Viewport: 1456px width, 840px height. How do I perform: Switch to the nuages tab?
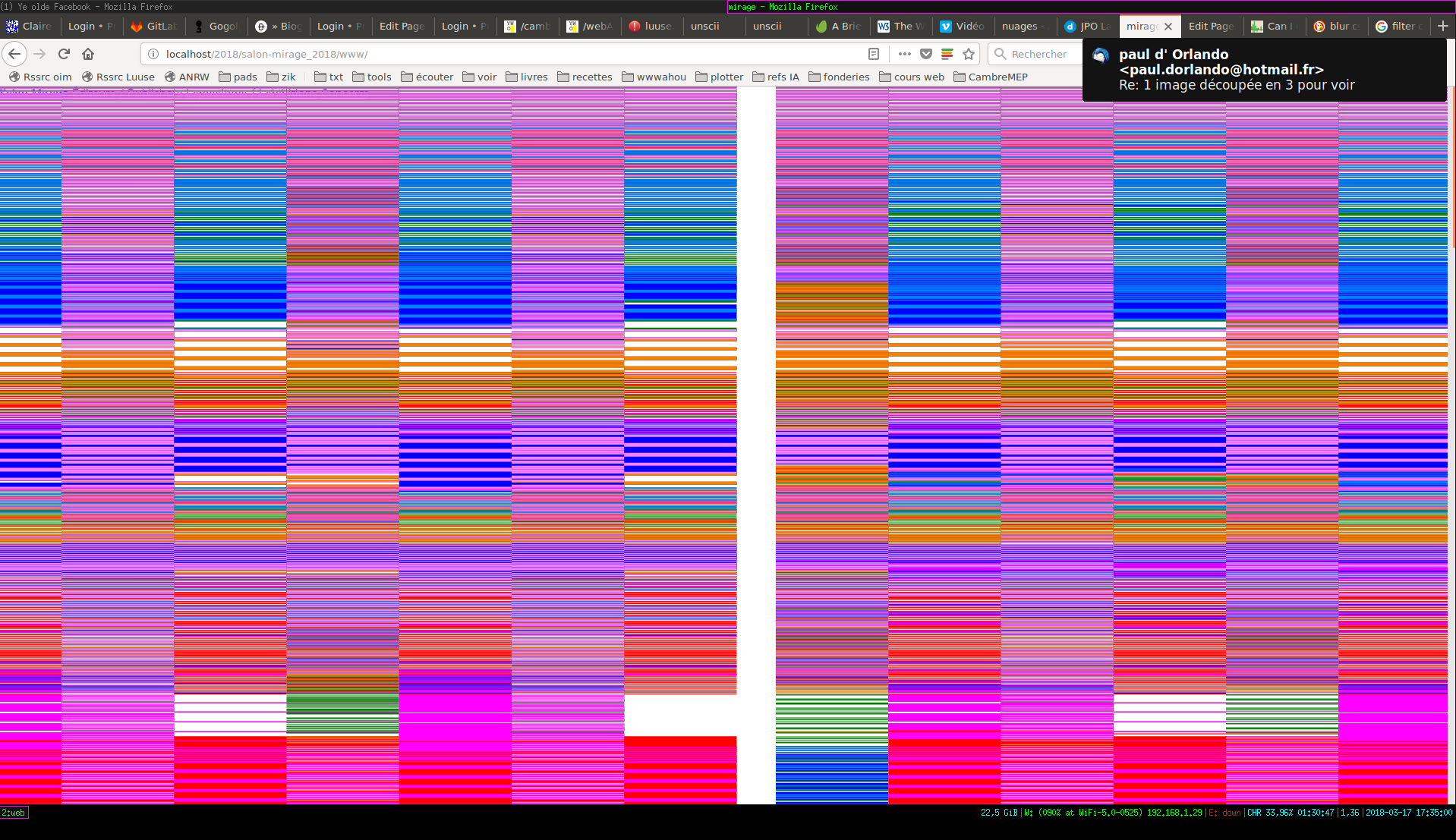1022,26
